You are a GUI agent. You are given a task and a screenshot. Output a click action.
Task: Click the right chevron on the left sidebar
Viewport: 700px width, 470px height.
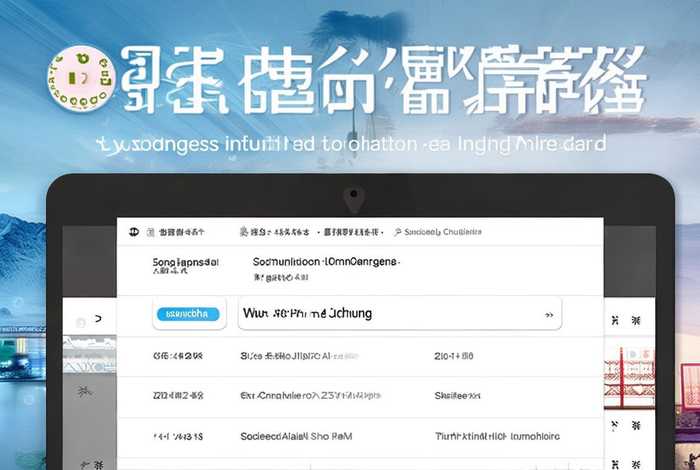(98, 319)
